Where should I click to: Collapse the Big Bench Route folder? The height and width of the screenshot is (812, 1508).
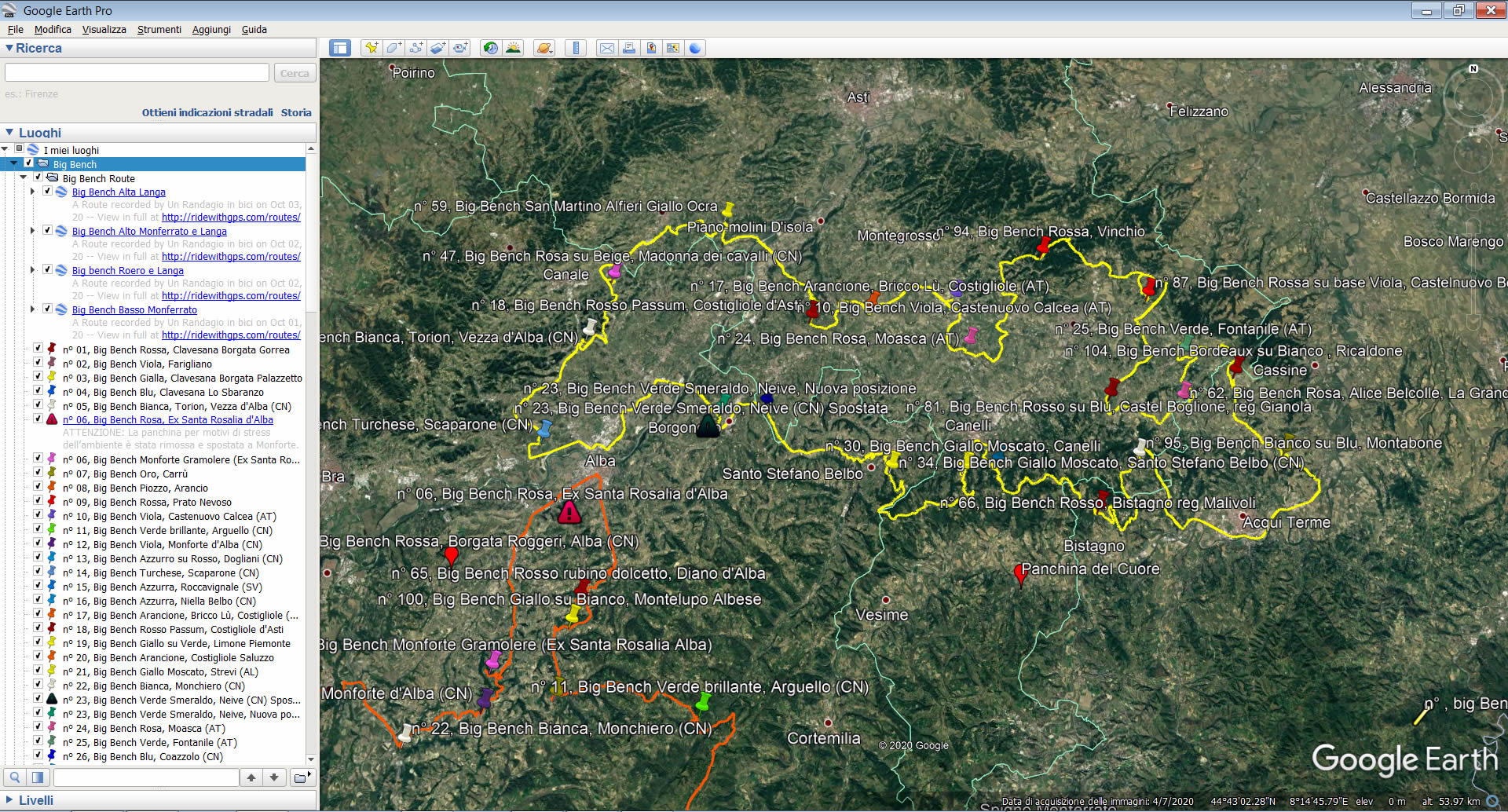point(24,177)
